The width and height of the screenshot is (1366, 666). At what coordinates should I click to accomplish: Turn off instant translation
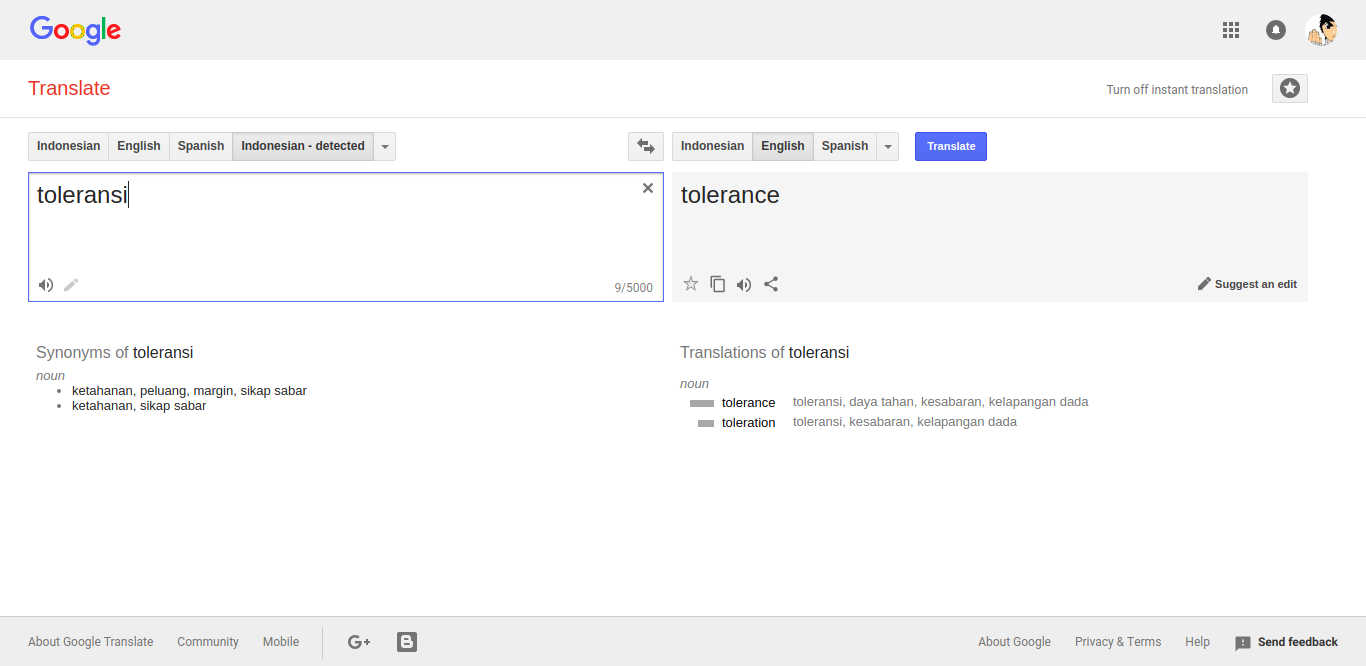pyautogui.click(x=1177, y=89)
